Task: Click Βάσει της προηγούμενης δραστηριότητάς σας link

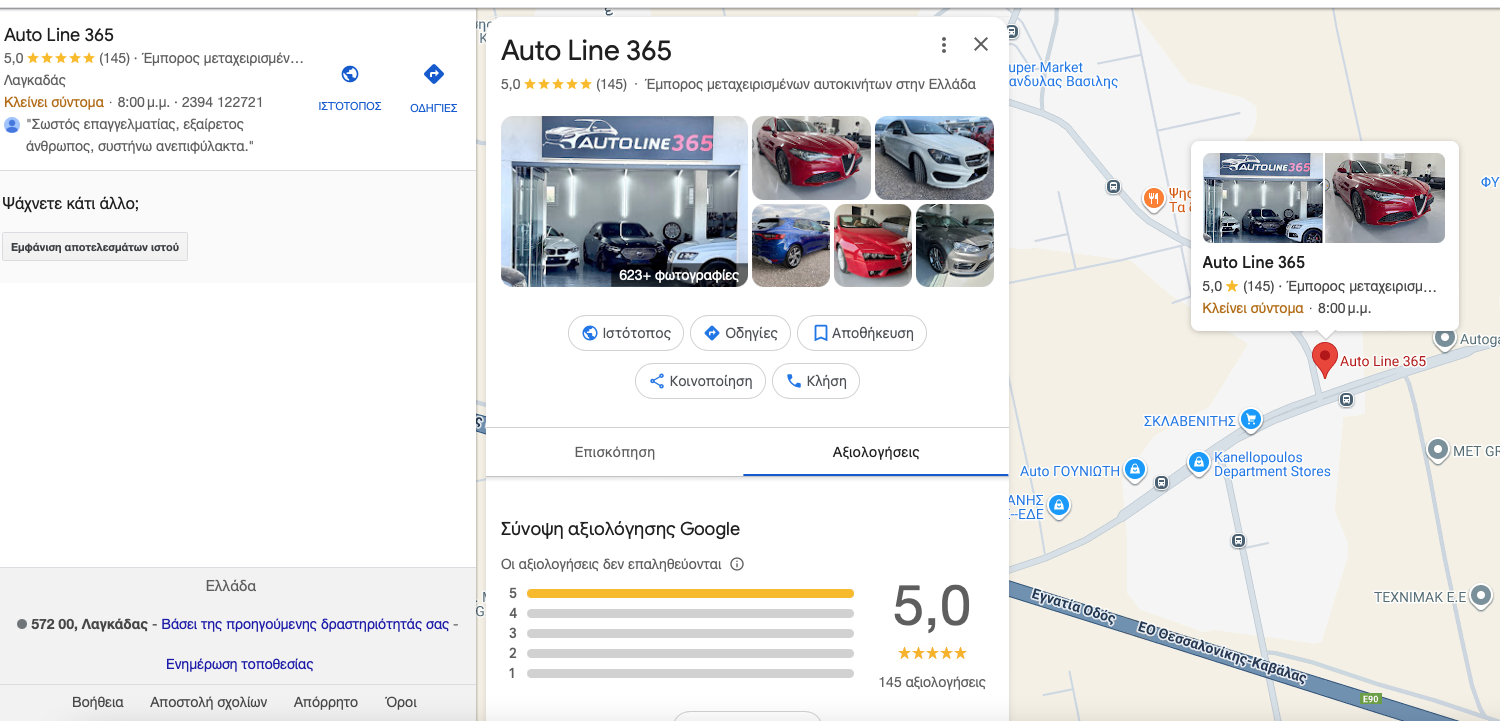Action: tap(305, 624)
